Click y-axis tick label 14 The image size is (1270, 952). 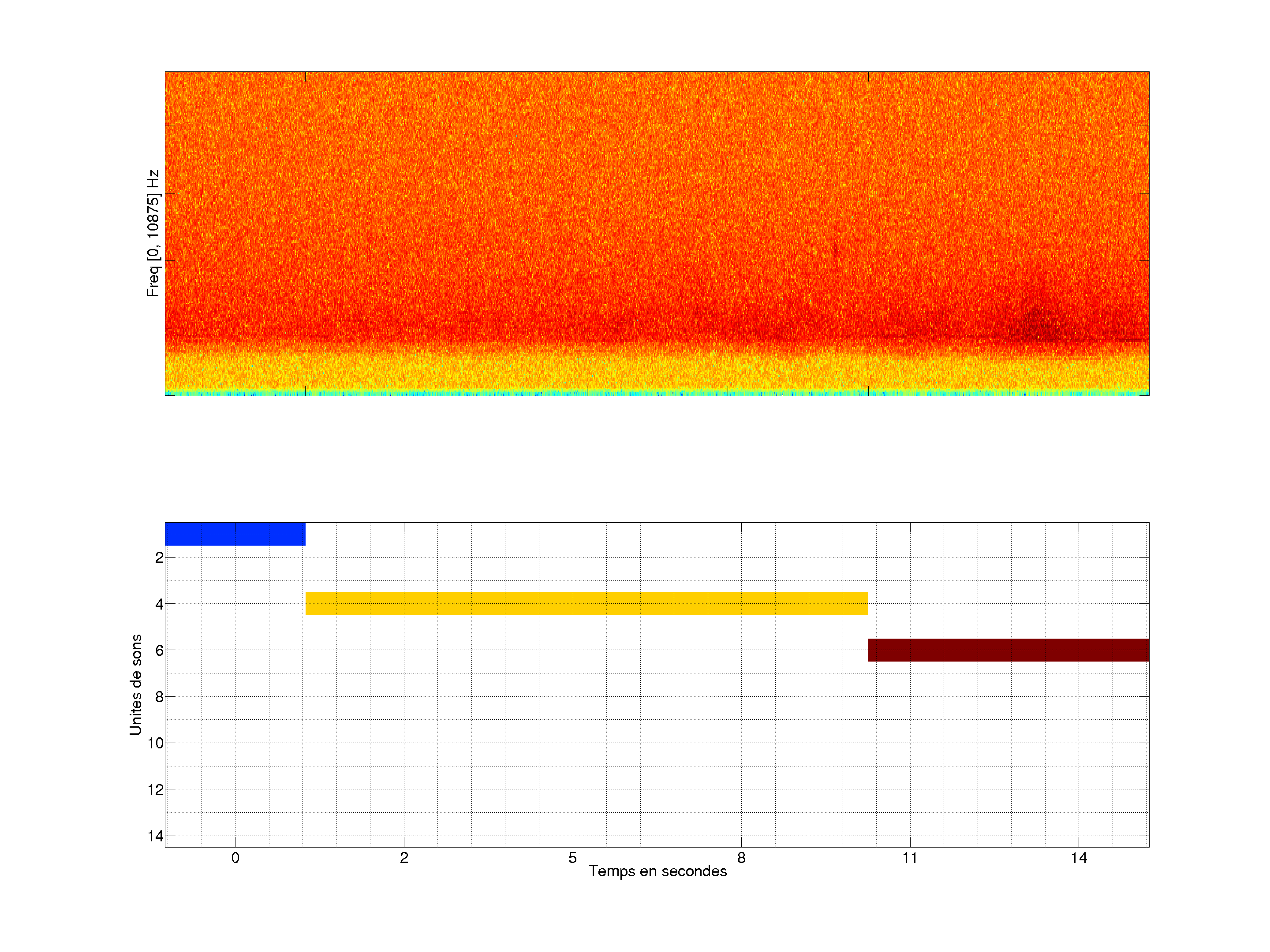tap(156, 836)
